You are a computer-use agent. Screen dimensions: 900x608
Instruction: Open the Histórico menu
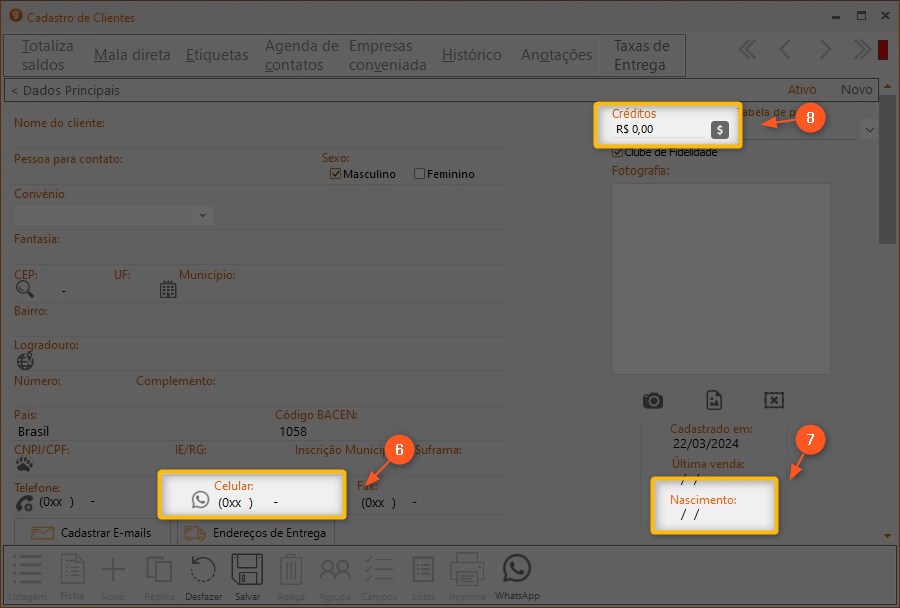tap(471, 55)
